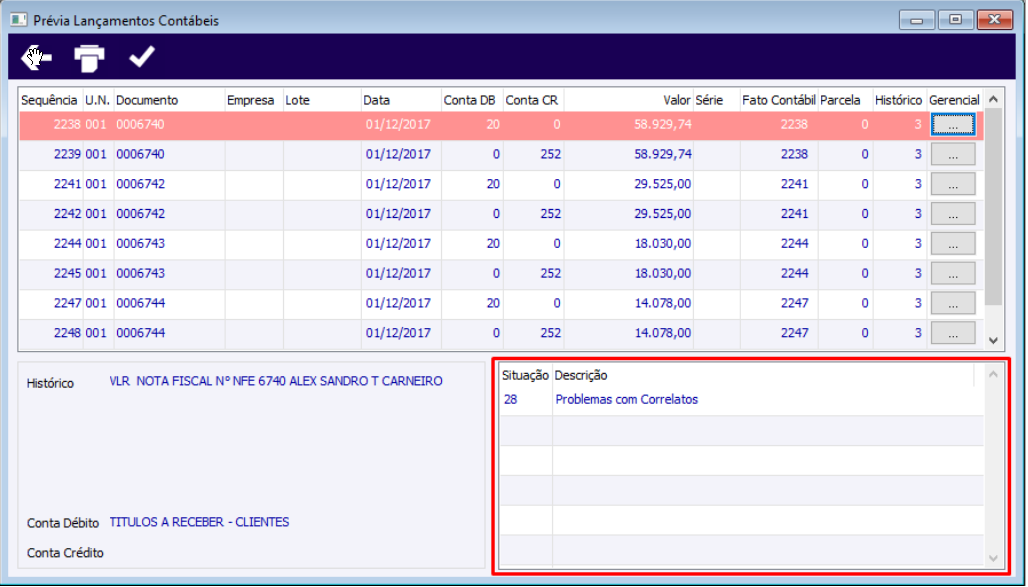Click the back arrow hand icon
Image resolution: width=1028 pixels, height=587 pixels.
36,58
